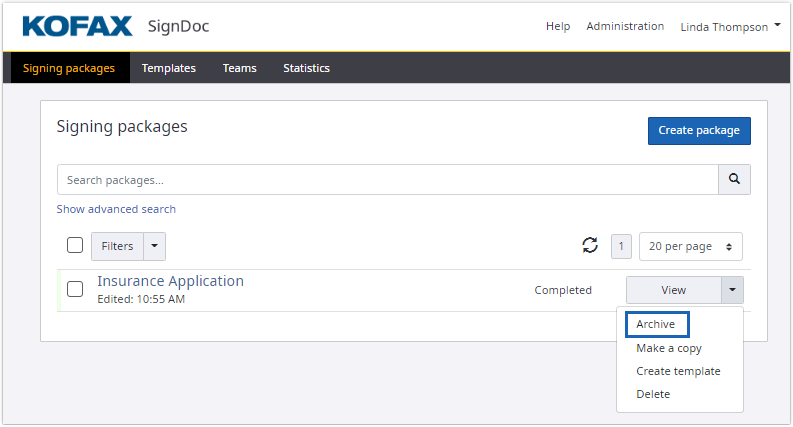Select the Signing packages tab
Viewport: 793px width, 427px height.
point(69,68)
